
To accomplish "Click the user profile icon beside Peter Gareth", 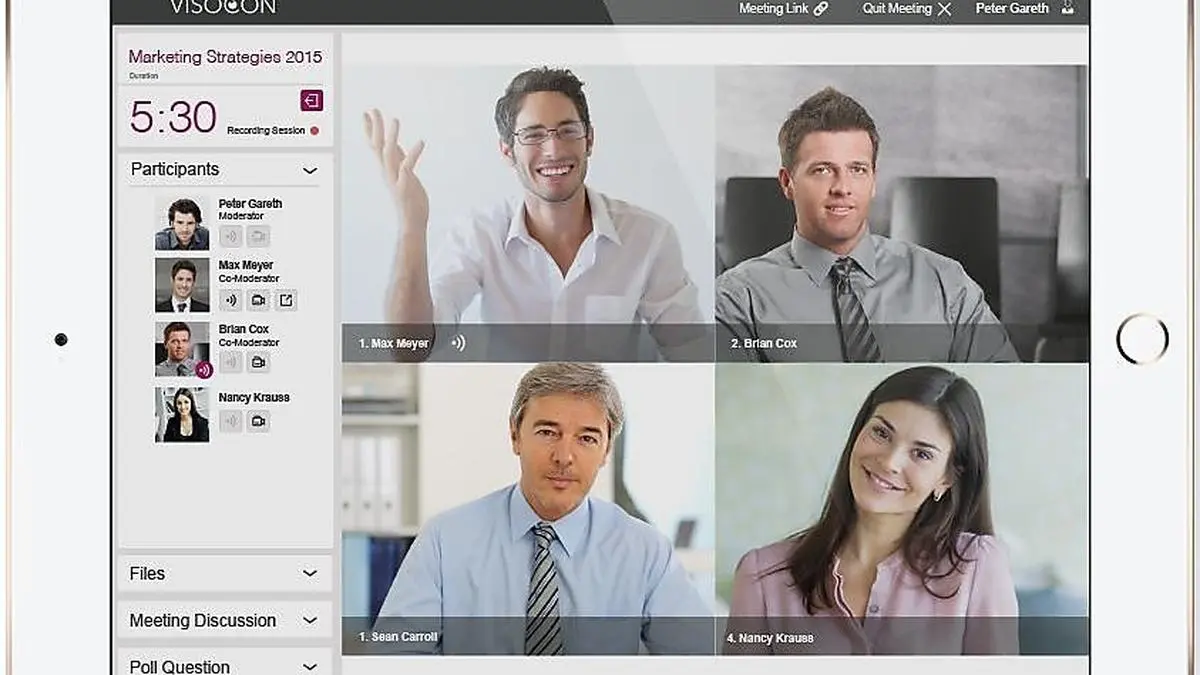I will (1068, 9).
